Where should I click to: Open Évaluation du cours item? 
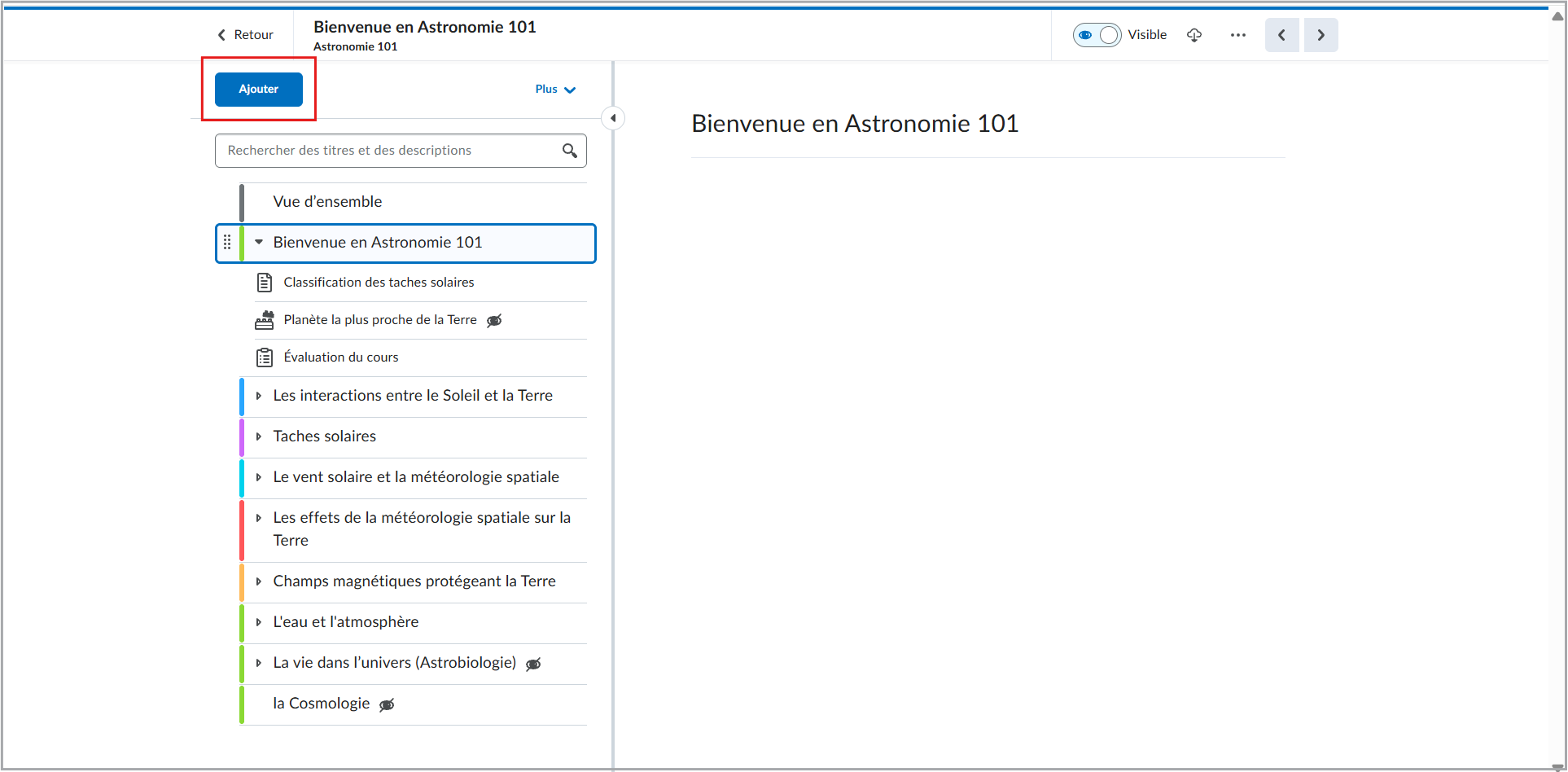pos(341,357)
